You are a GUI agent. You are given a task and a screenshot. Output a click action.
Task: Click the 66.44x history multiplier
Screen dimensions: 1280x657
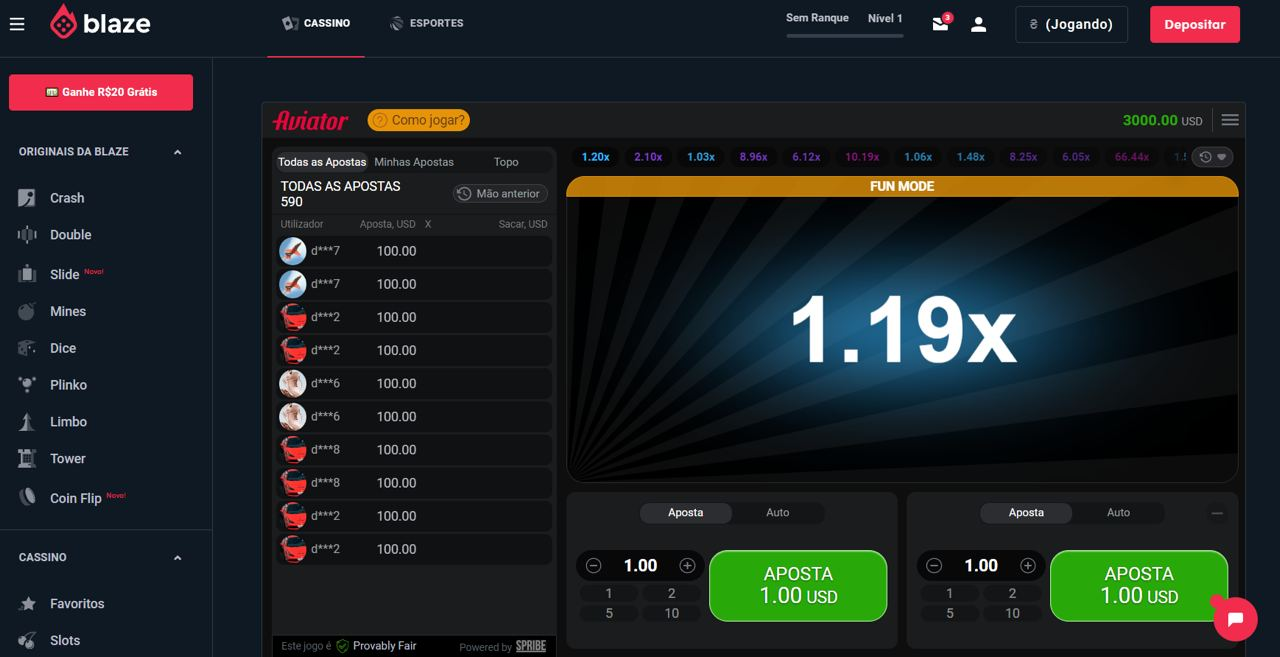(1132, 157)
